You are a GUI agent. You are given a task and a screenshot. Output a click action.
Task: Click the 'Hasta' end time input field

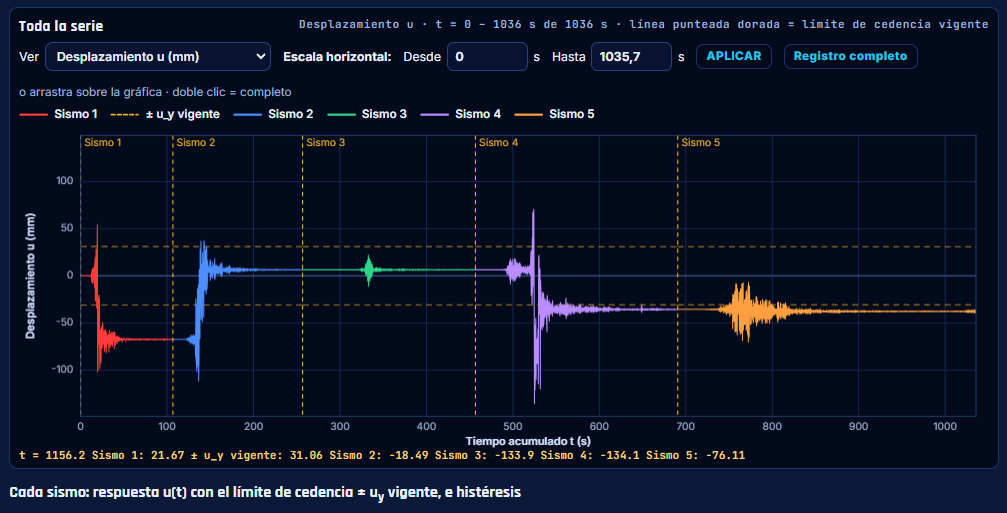point(631,57)
